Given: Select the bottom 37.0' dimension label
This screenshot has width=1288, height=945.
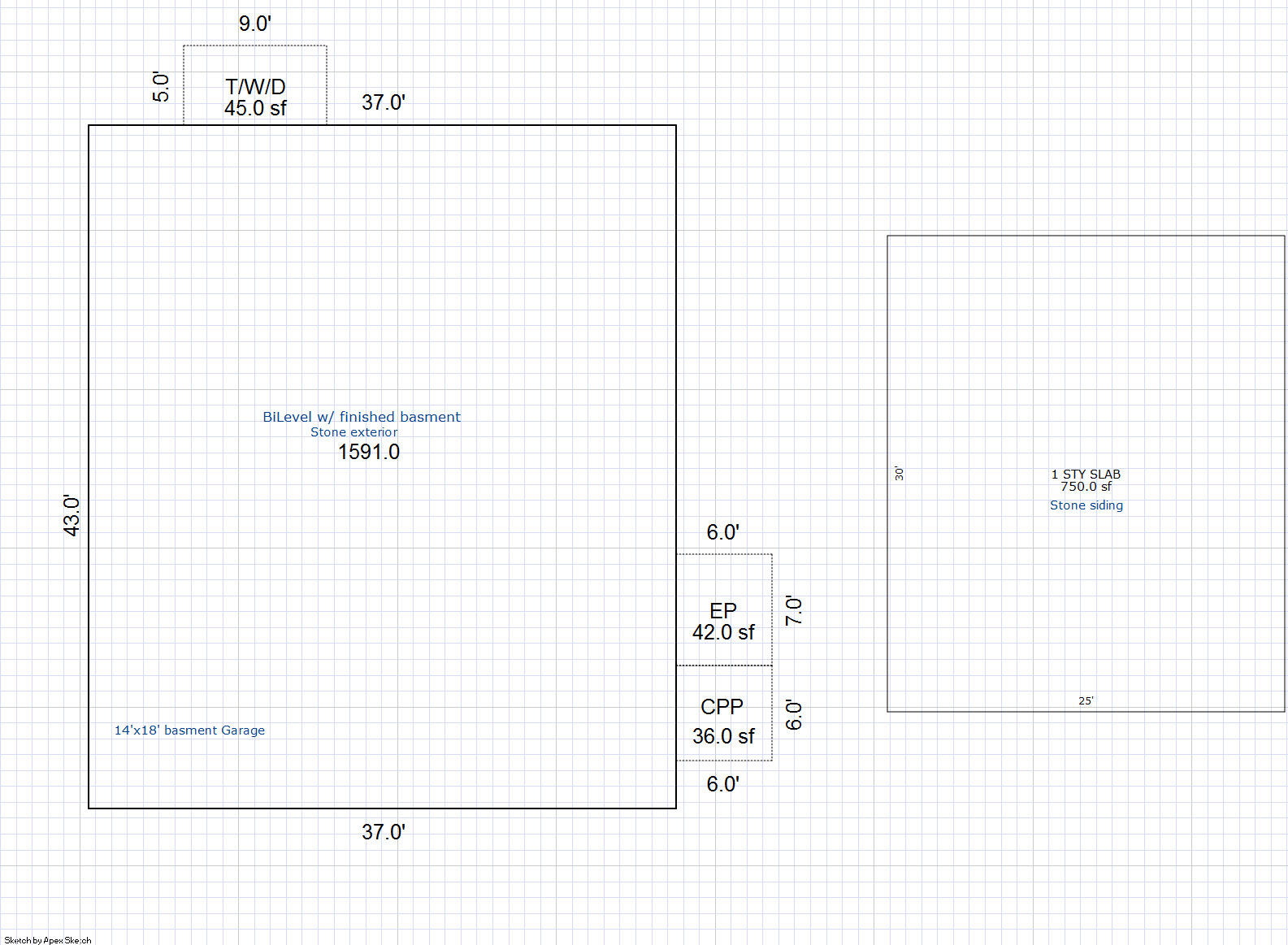Looking at the screenshot, I should coord(383,832).
